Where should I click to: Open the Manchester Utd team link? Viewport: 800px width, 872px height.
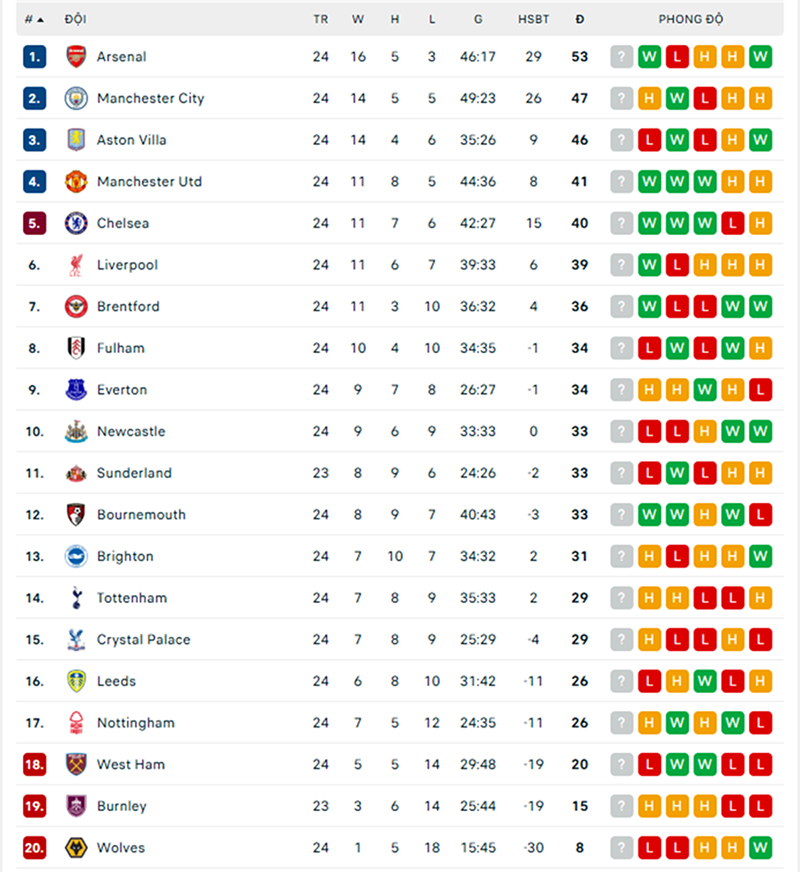149,182
